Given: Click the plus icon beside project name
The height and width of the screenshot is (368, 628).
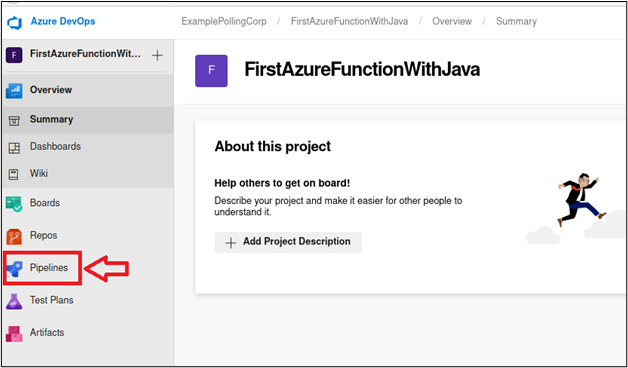Looking at the screenshot, I should (x=157, y=55).
